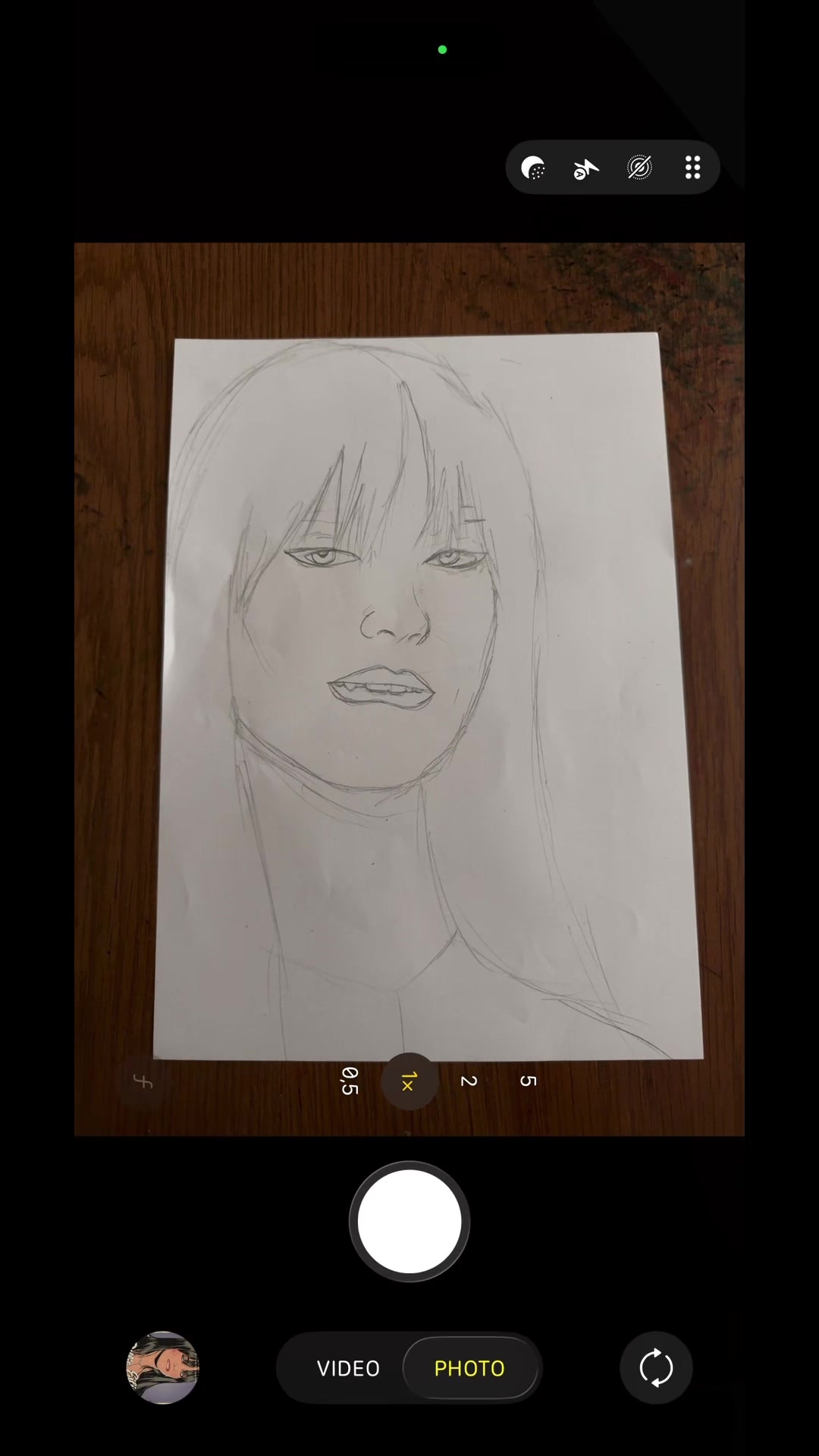Focus on the drawing's nose
The image size is (819, 1456).
(x=394, y=620)
